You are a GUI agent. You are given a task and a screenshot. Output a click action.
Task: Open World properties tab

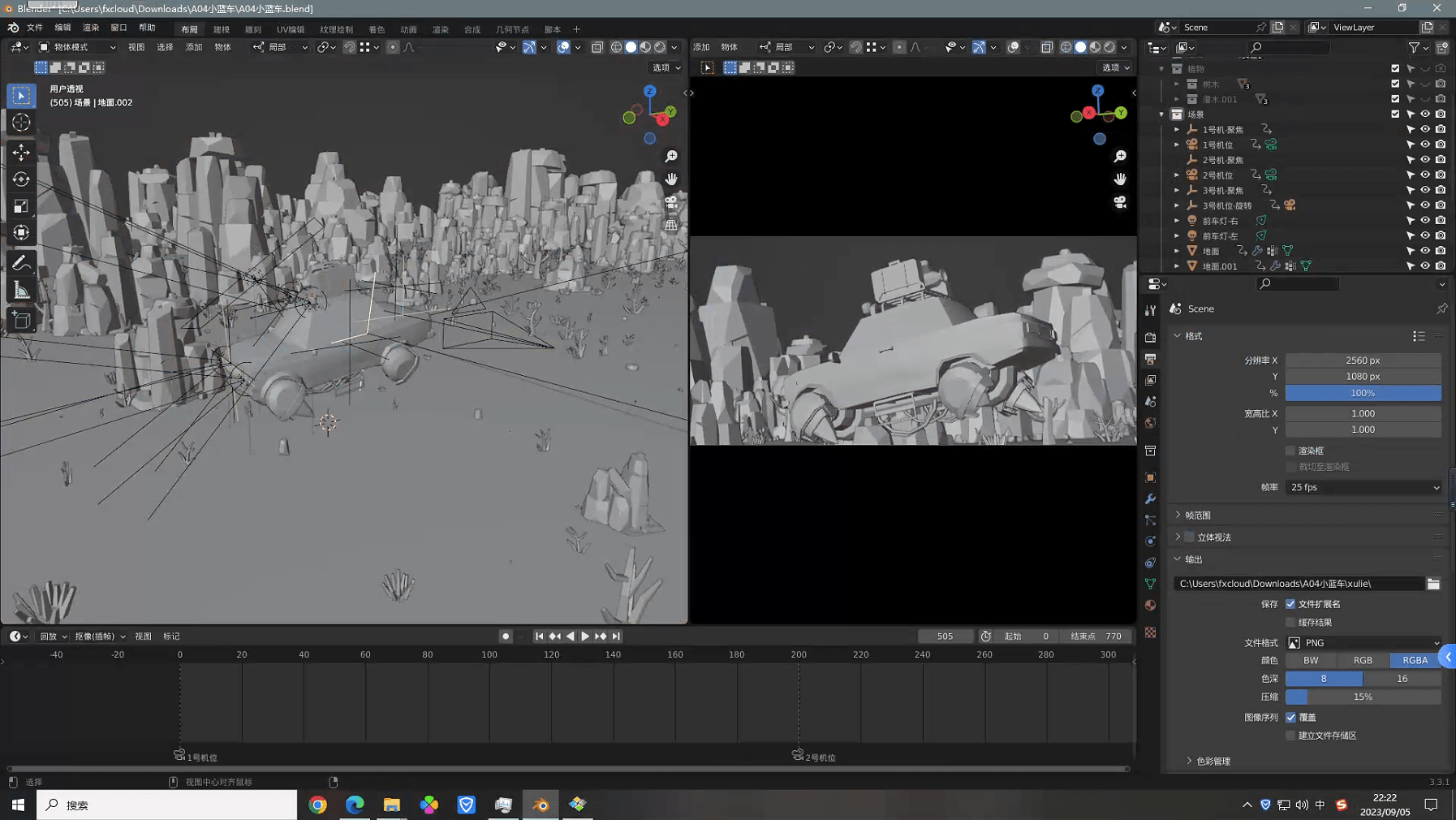click(x=1150, y=423)
